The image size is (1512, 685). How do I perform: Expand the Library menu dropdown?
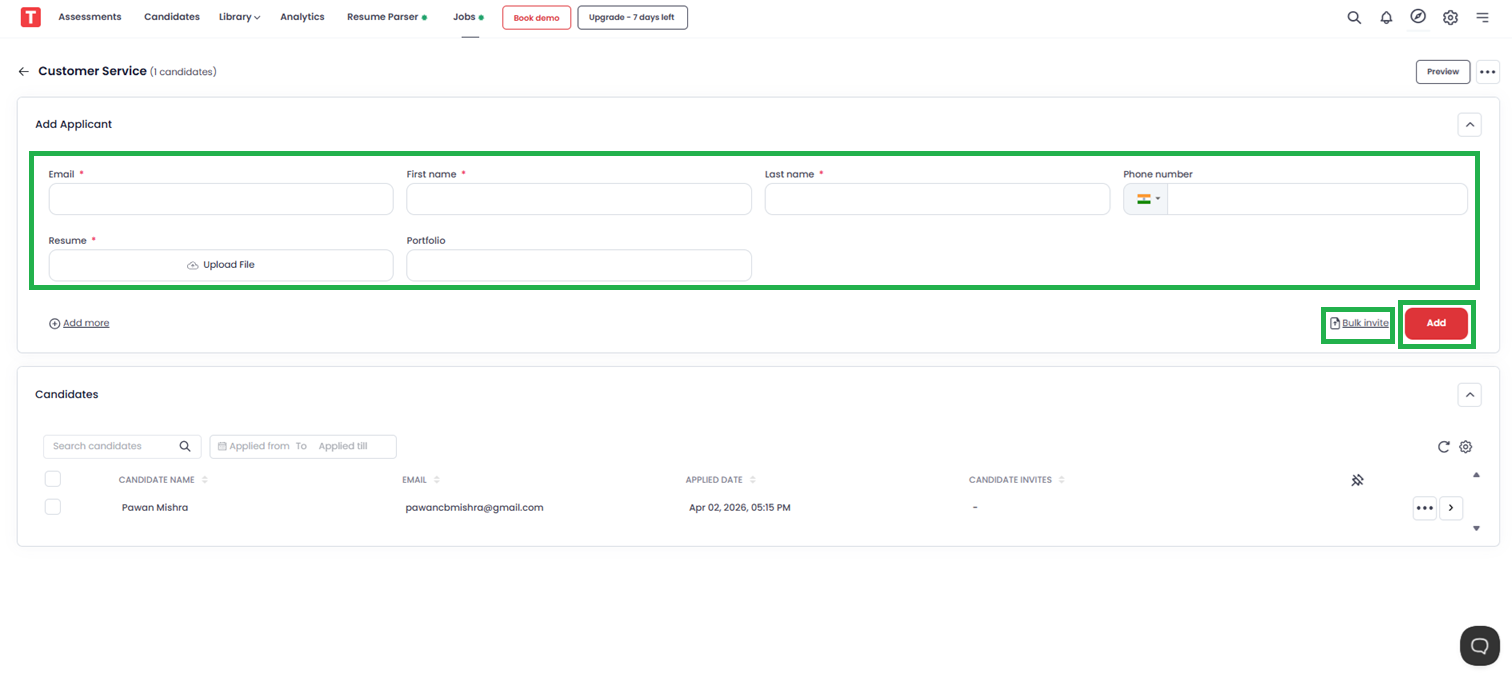[x=240, y=17]
